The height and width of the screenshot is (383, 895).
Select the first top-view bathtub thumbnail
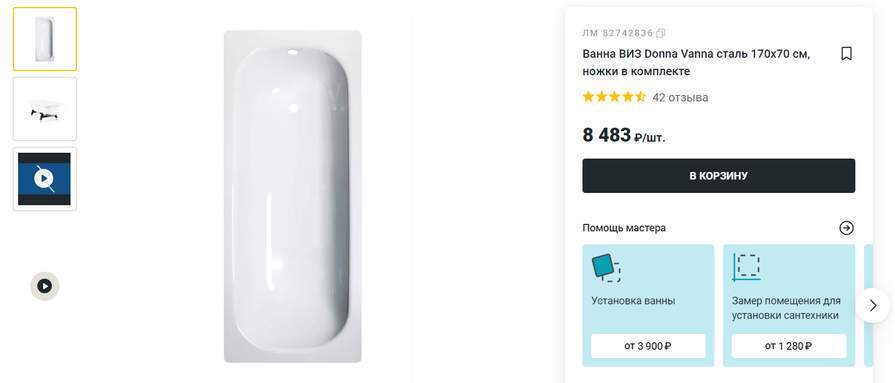45,39
